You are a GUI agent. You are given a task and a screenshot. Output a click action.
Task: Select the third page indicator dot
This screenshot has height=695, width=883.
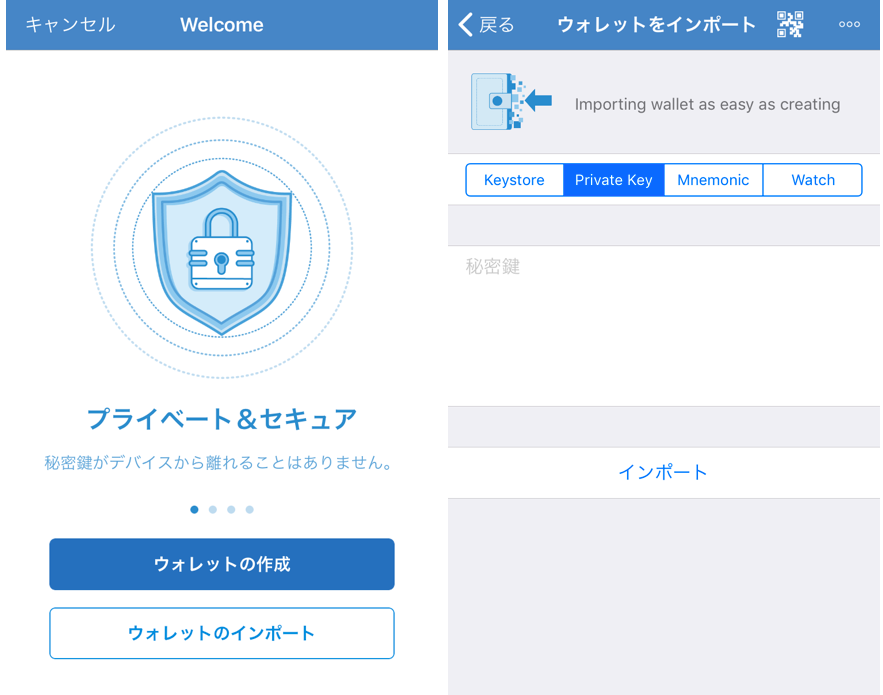(231, 510)
